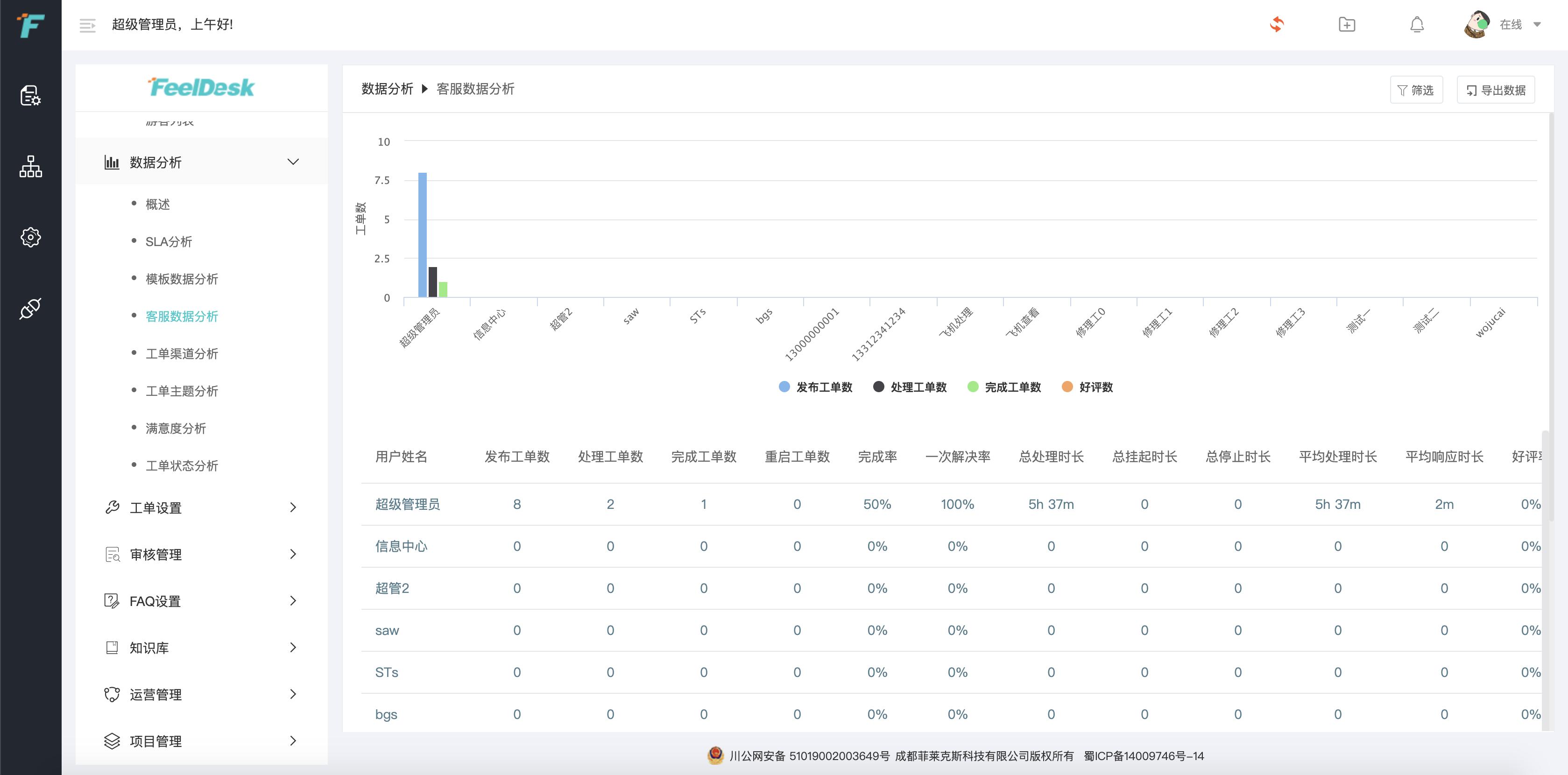
Task: Click the plugin/integration plug icon in sidebar
Action: click(30, 308)
